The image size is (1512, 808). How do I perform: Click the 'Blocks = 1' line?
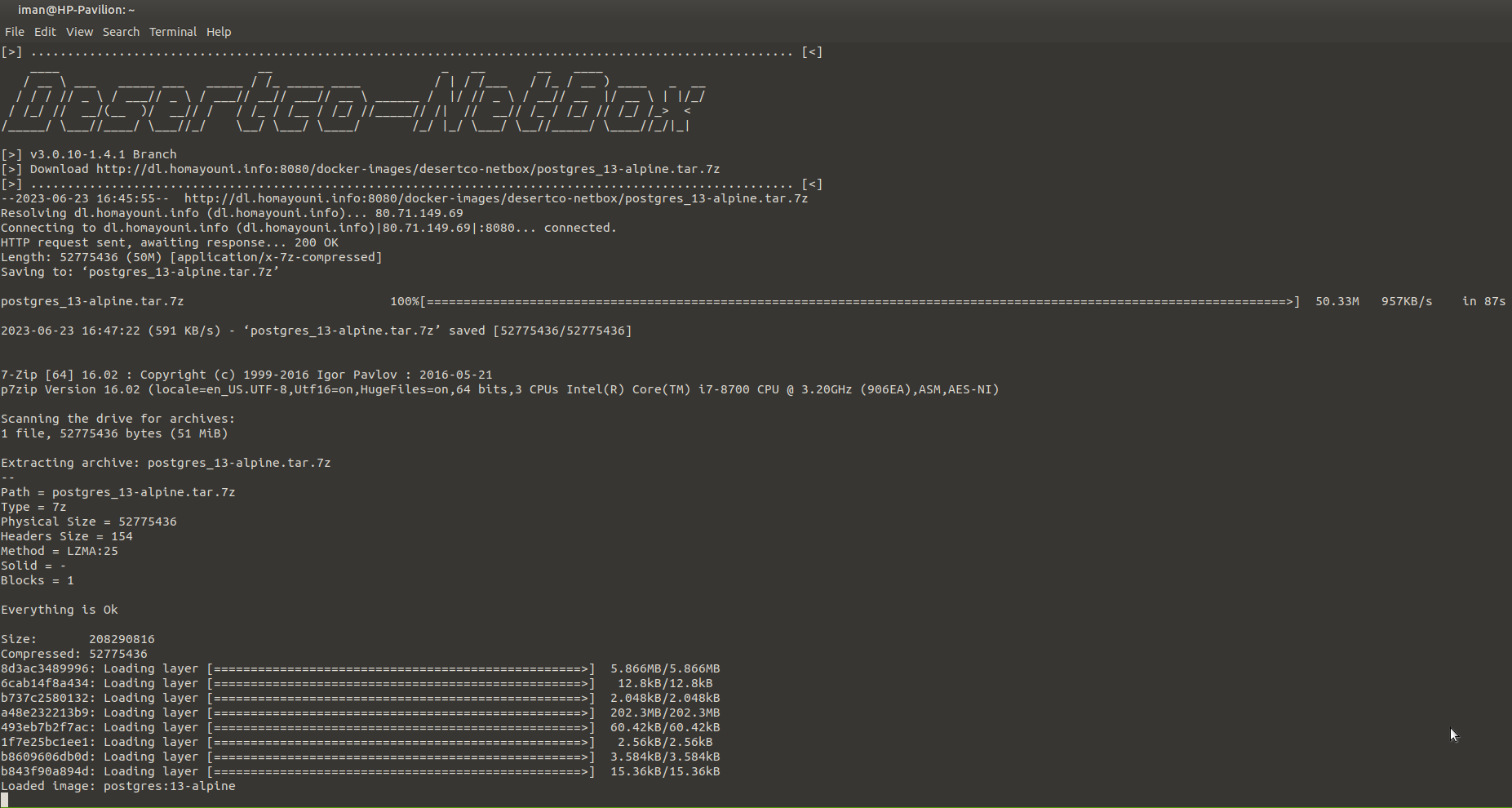tap(38, 580)
